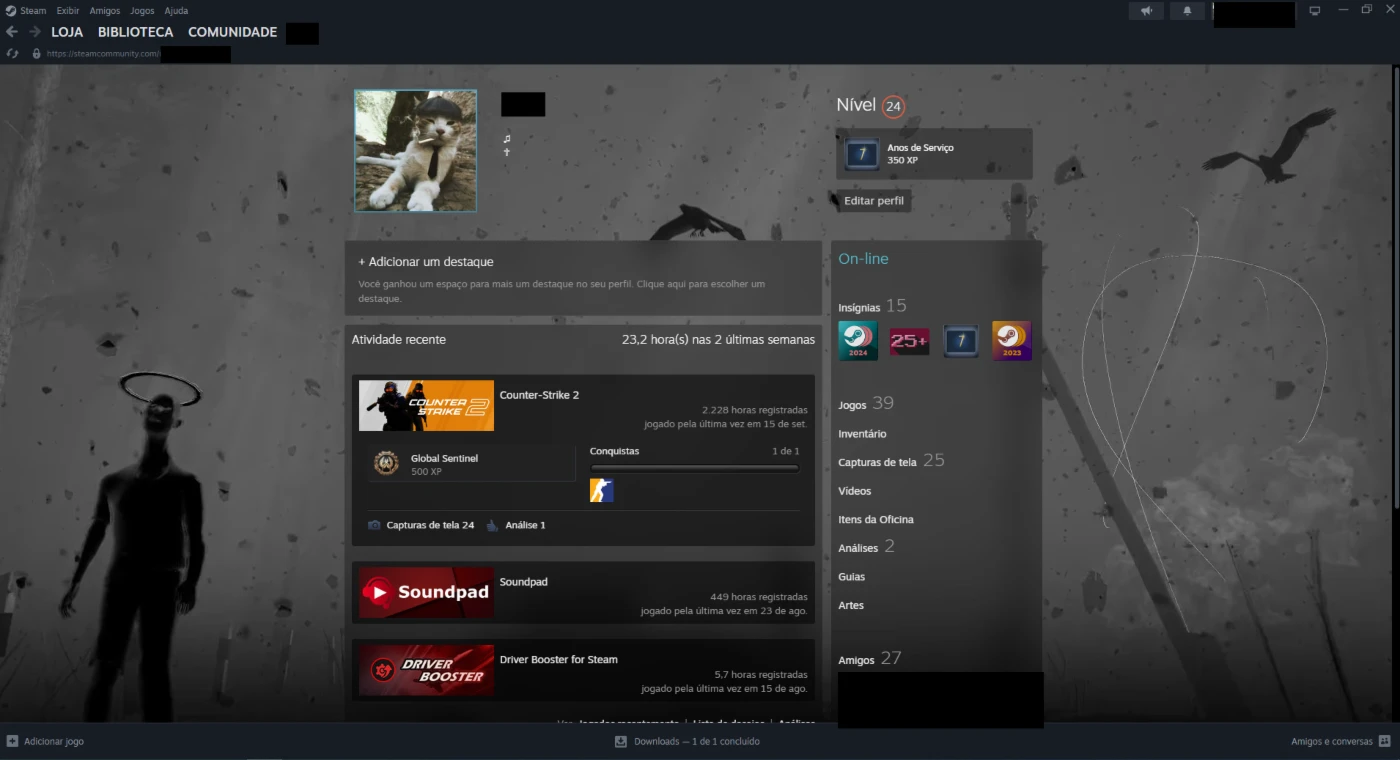
Task: Open the Vídeos link
Action: click(x=855, y=491)
